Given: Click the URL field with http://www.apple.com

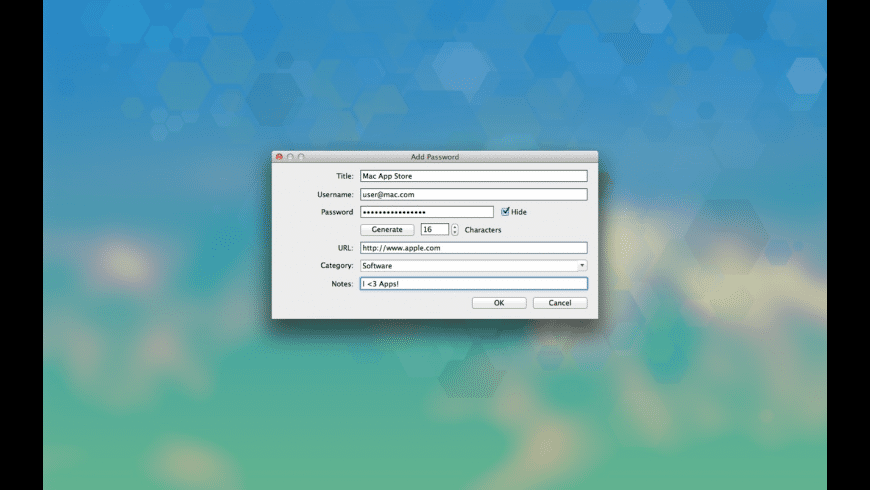Looking at the screenshot, I should [x=473, y=248].
